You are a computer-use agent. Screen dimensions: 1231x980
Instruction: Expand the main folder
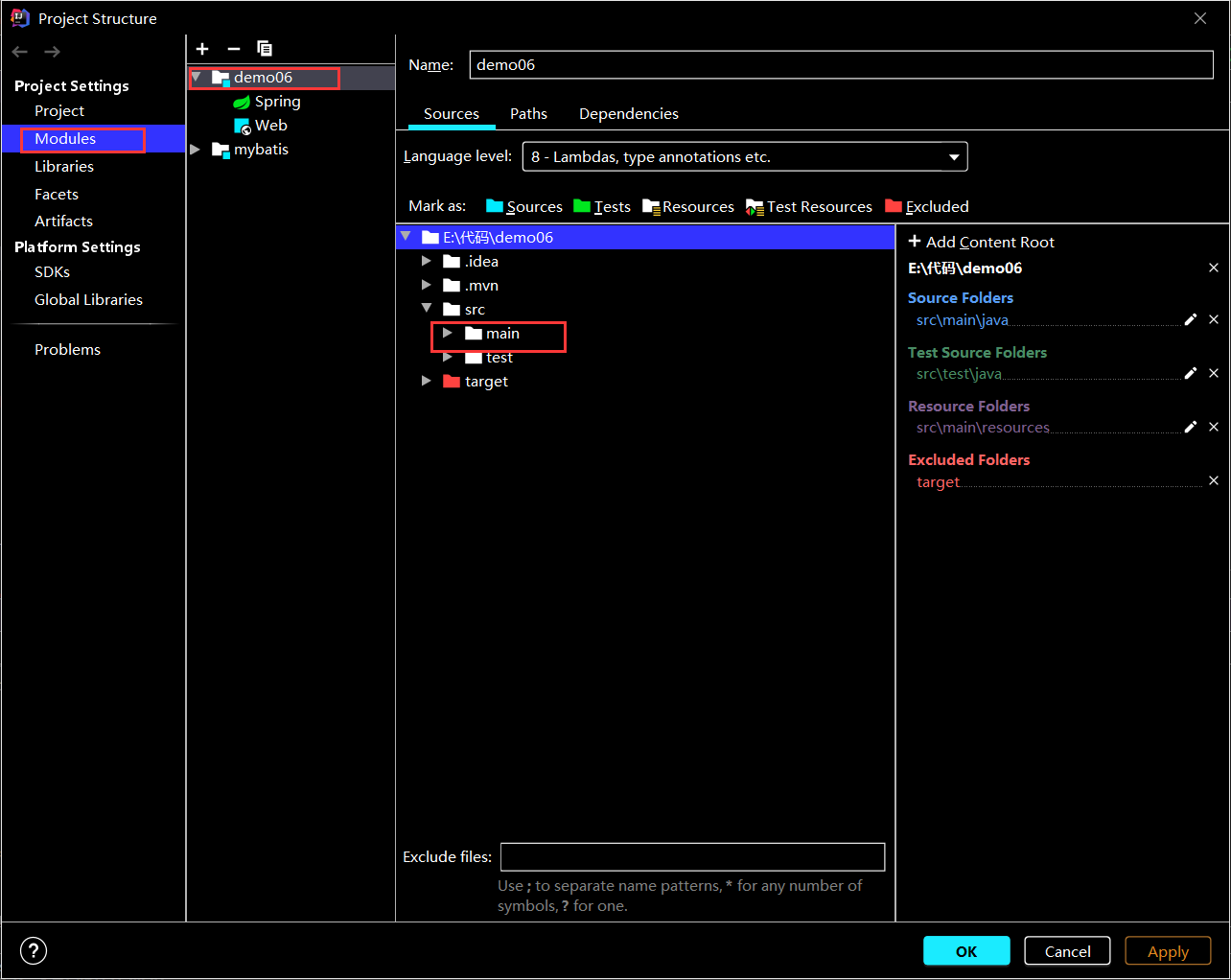(x=448, y=333)
